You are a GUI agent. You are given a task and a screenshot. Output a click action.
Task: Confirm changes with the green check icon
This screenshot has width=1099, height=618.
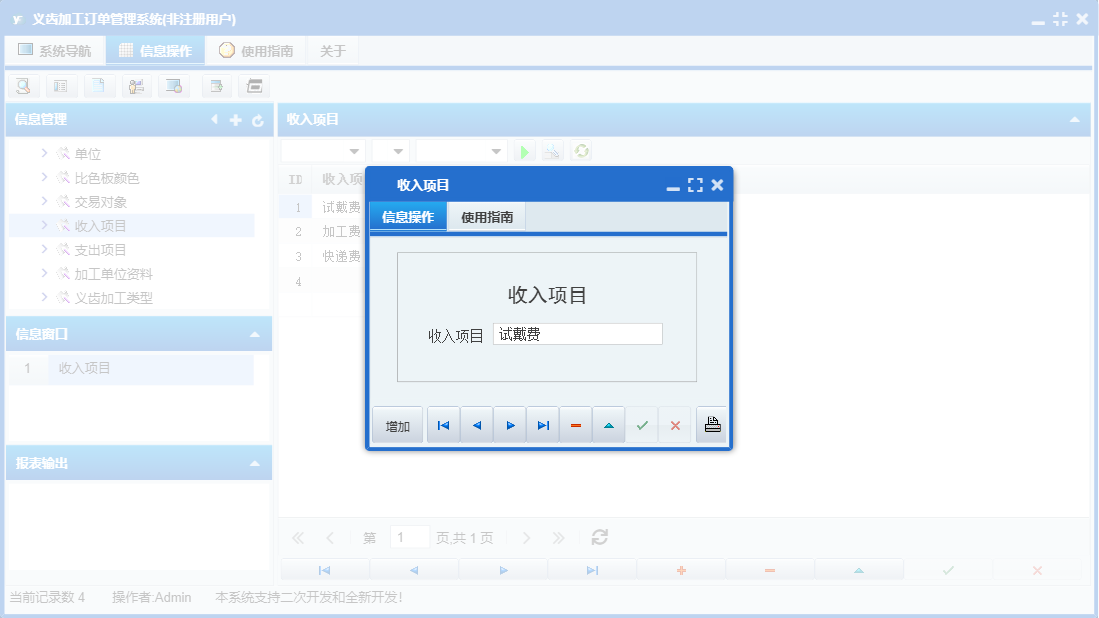click(x=642, y=424)
